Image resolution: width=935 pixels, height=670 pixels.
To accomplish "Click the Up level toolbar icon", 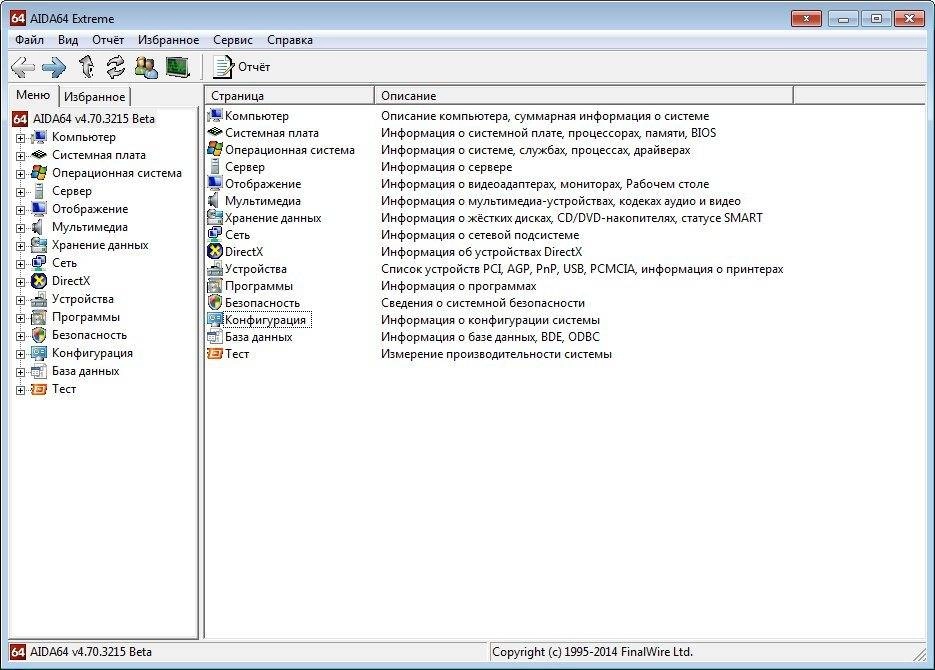I will pos(87,67).
